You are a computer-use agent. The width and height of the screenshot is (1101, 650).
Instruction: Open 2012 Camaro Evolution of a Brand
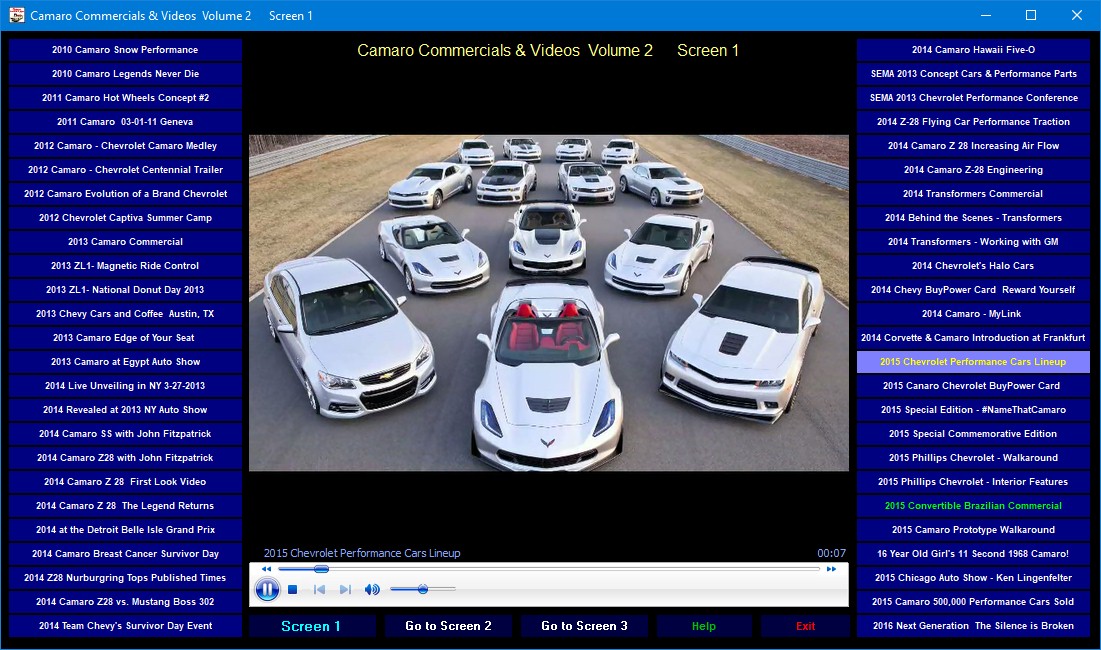pos(125,194)
